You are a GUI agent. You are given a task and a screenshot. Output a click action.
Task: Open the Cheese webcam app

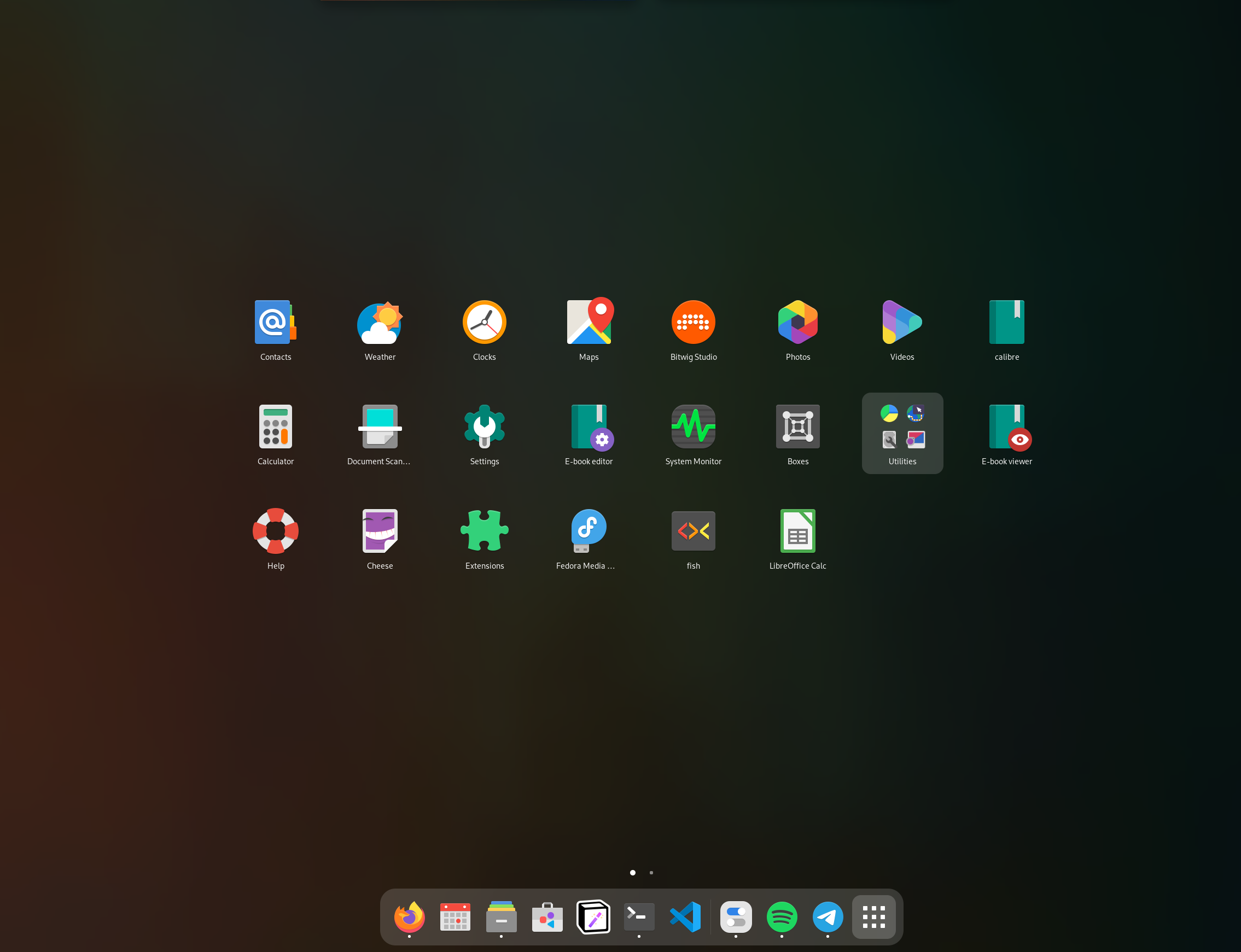[380, 531]
